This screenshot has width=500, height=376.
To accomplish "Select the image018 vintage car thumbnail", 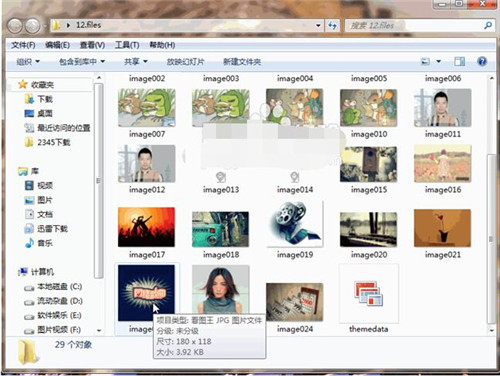I will click(220, 229).
